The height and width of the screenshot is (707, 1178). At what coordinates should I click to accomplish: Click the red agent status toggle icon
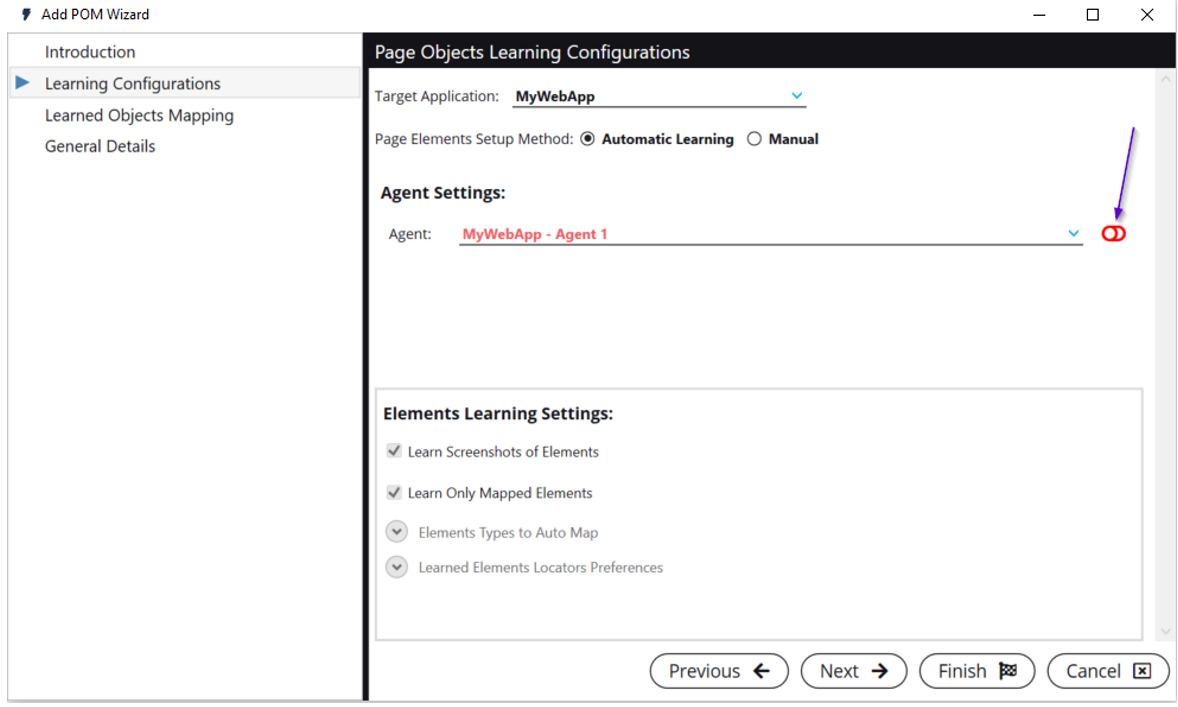click(x=1113, y=234)
